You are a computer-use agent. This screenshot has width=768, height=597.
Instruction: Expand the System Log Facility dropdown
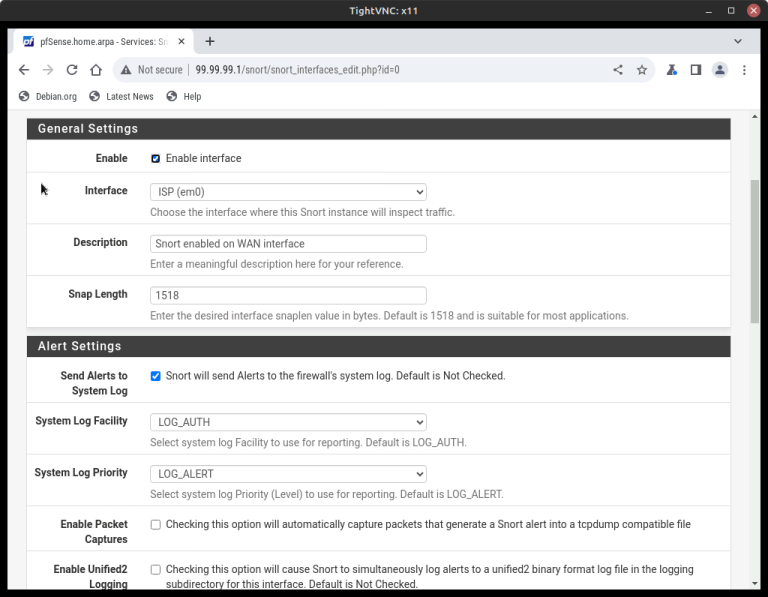(x=288, y=422)
